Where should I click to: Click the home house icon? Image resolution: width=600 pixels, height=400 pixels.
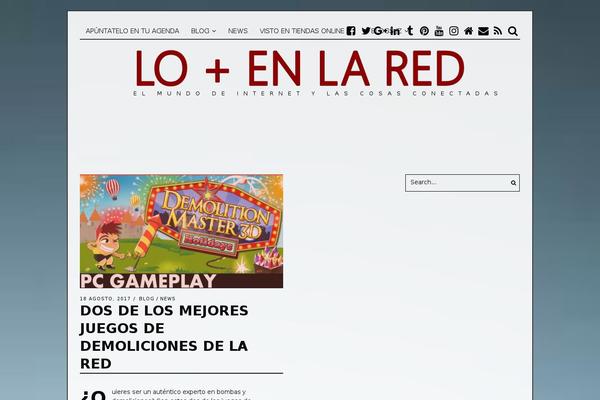click(468, 31)
